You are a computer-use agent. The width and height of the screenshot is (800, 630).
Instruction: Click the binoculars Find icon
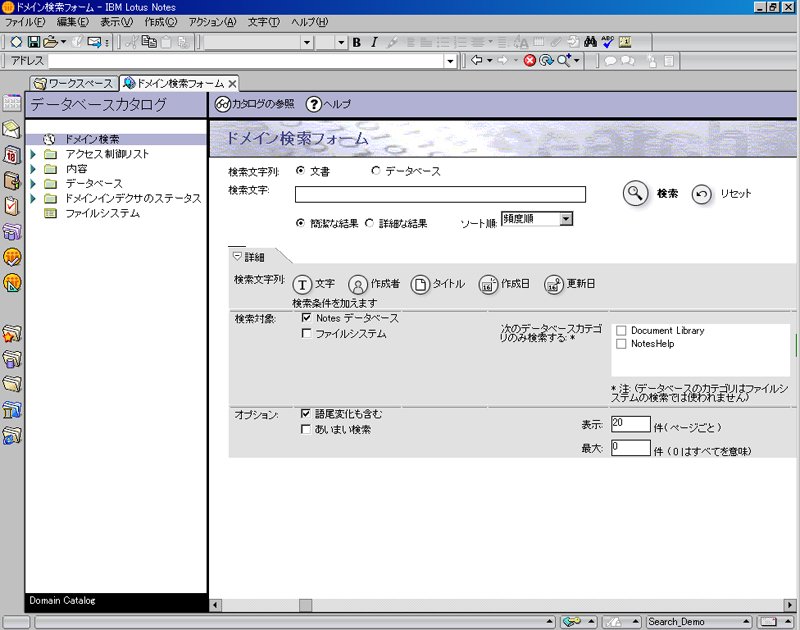[591, 42]
